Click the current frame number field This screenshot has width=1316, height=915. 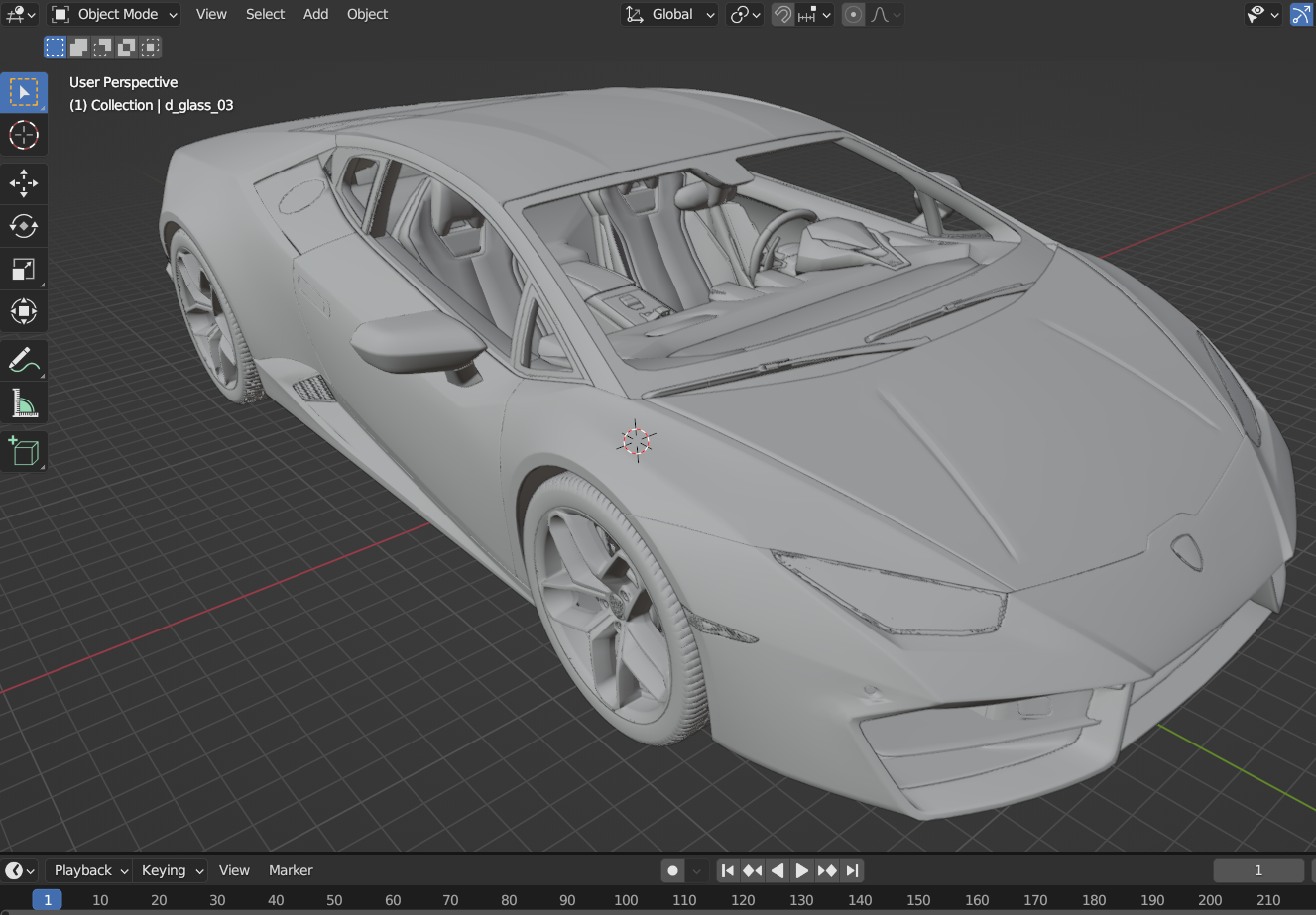point(1258,870)
